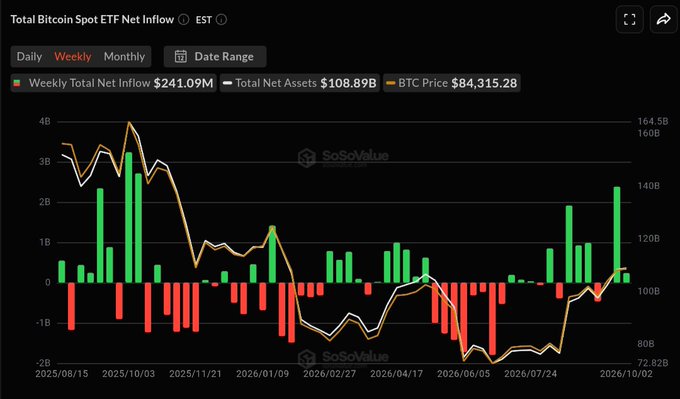Select the 2026/10/02 x-axis date label
This screenshot has width=680, height=399.
coord(626,374)
